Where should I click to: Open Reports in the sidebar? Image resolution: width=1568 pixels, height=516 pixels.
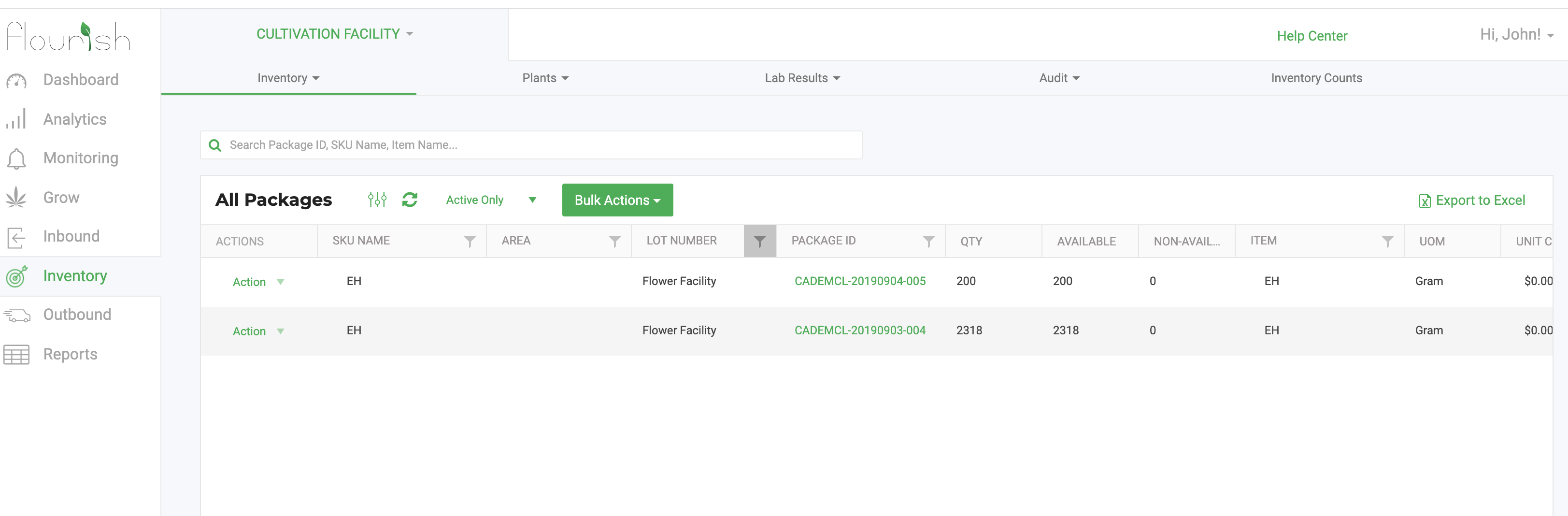pos(70,354)
